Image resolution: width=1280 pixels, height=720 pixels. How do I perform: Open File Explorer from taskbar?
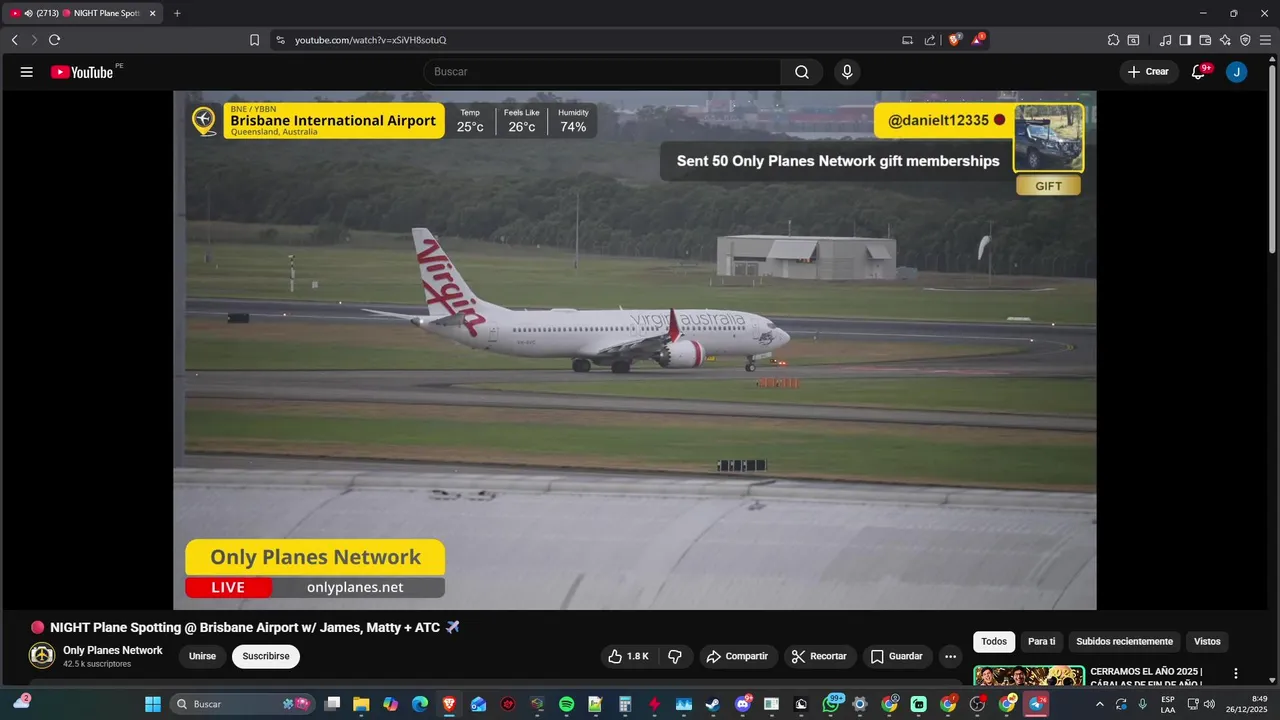pos(361,704)
